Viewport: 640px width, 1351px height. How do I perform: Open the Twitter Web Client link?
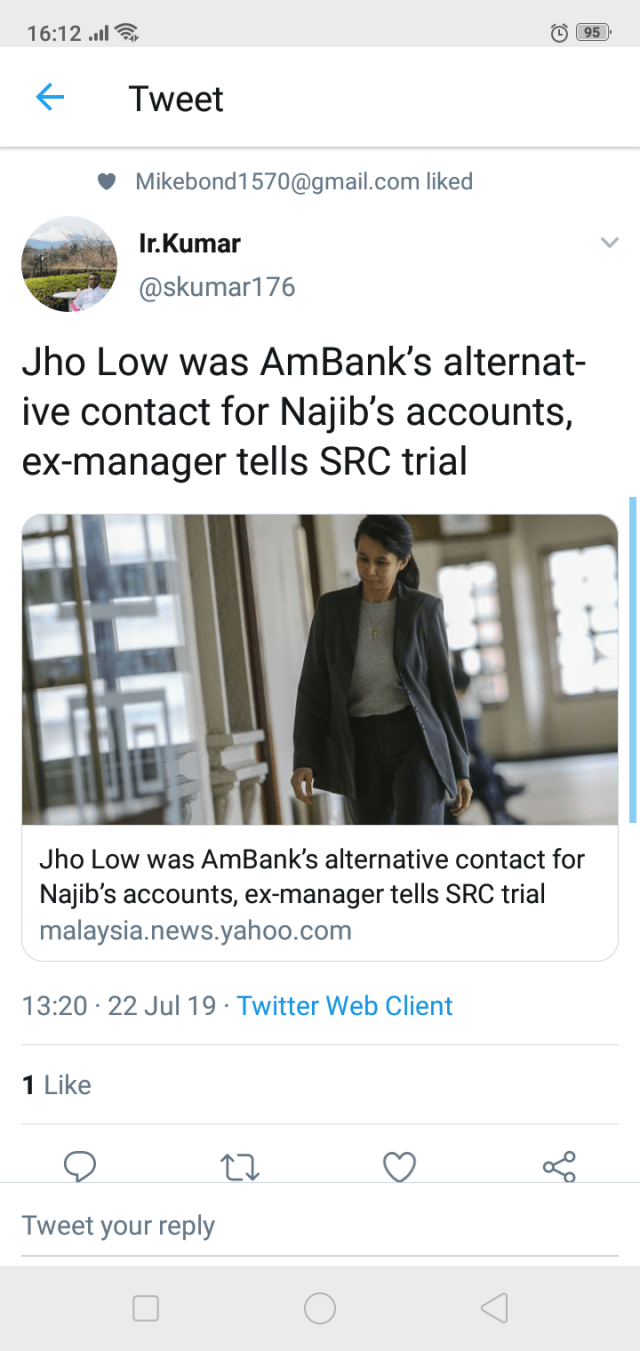click(x=345, y=1005)
